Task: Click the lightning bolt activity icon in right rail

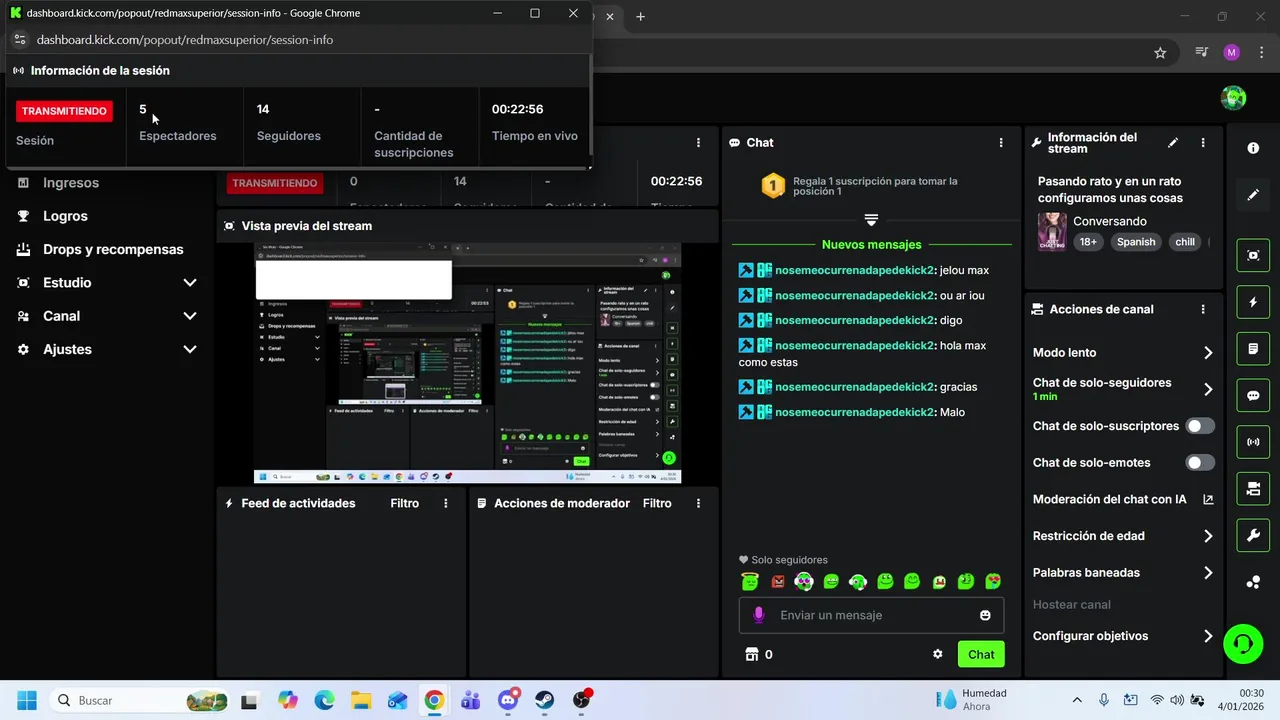Action: 1253,302
